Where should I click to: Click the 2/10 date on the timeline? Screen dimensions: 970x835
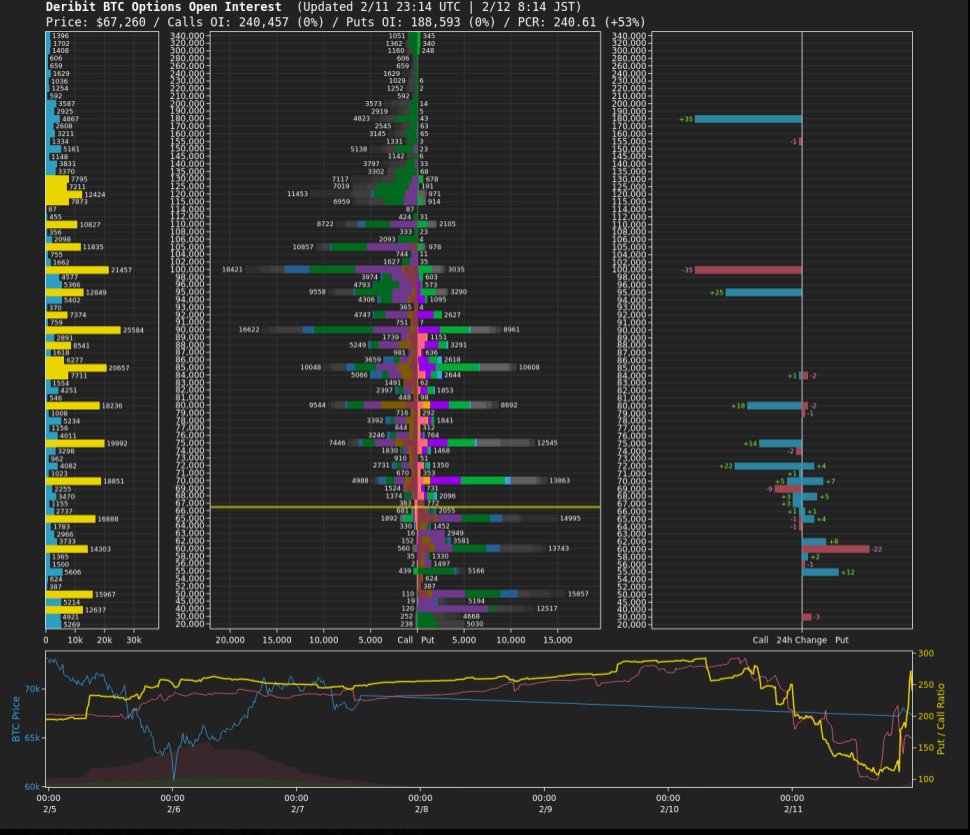click(x=669, y=809)
